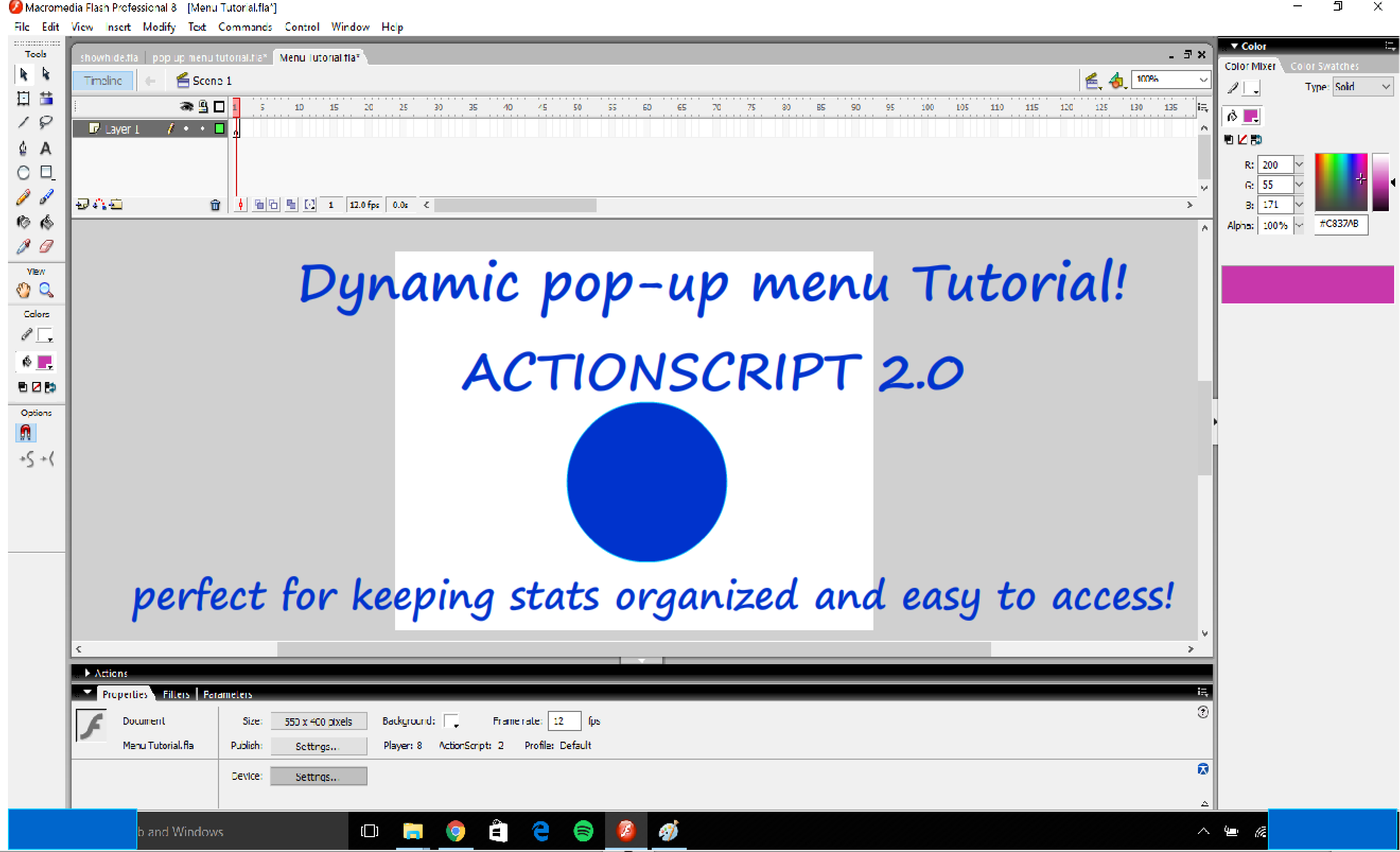Screen dimensions: 1400x852
Task: Hide Layer 1 using the eye column
Action: pos(186,128)
